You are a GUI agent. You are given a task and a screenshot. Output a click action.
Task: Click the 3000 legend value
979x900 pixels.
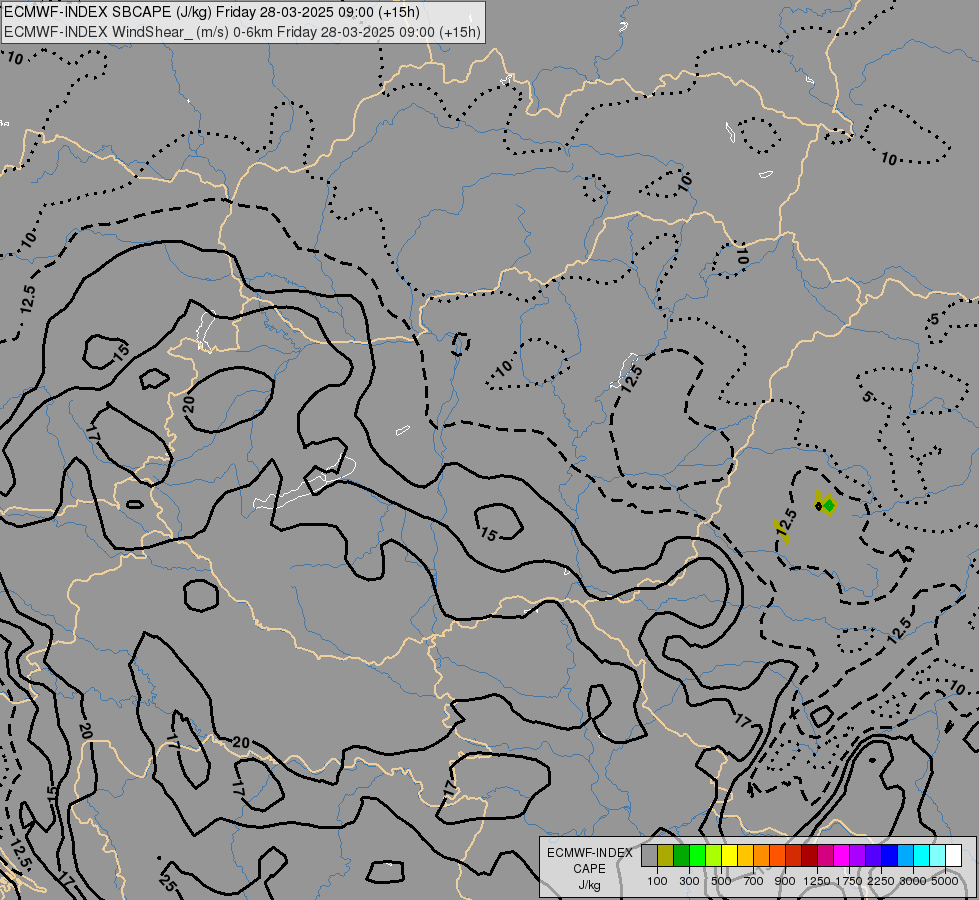(913, 881)
